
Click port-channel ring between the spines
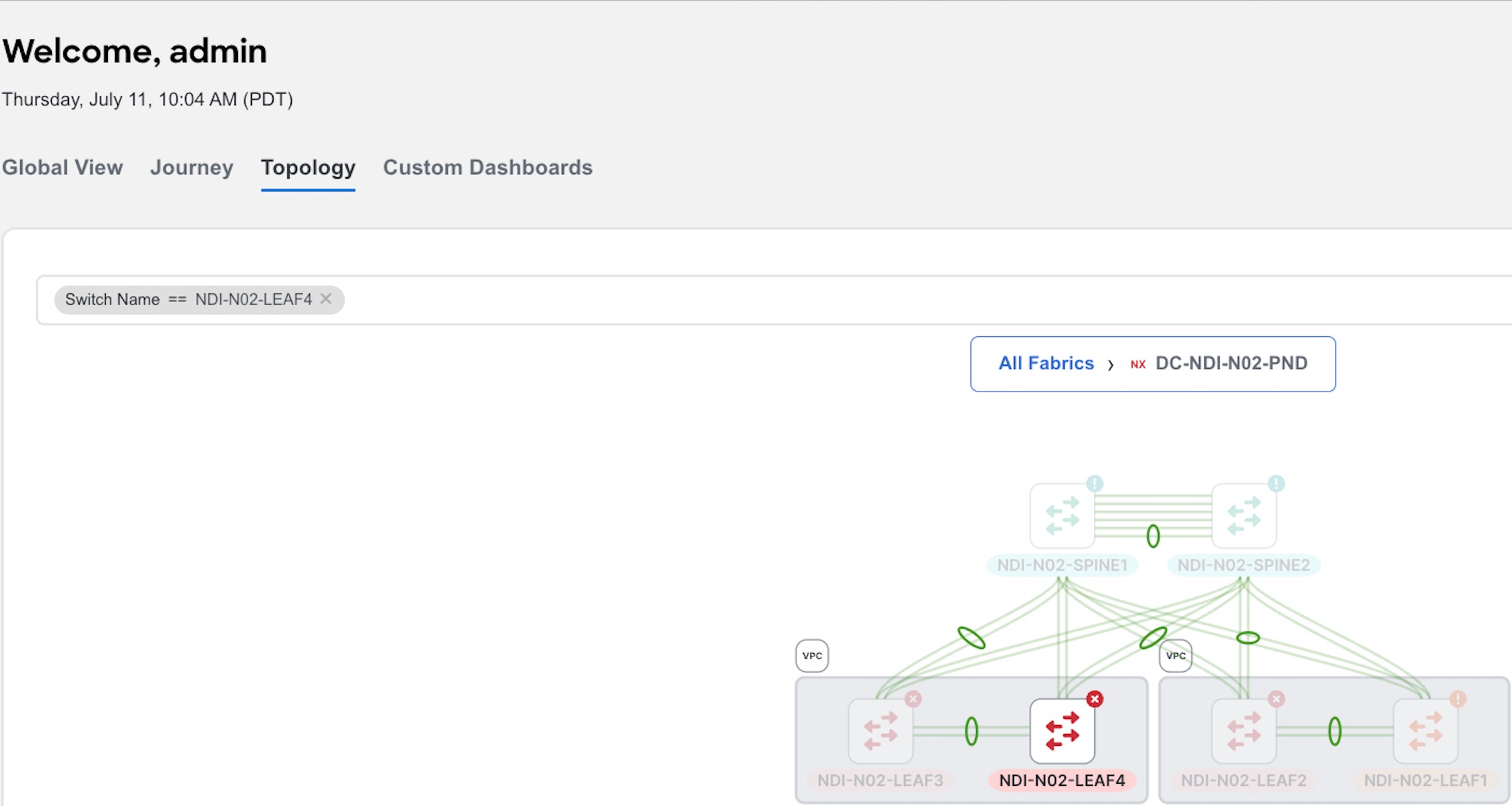[x=1153, y=536]
